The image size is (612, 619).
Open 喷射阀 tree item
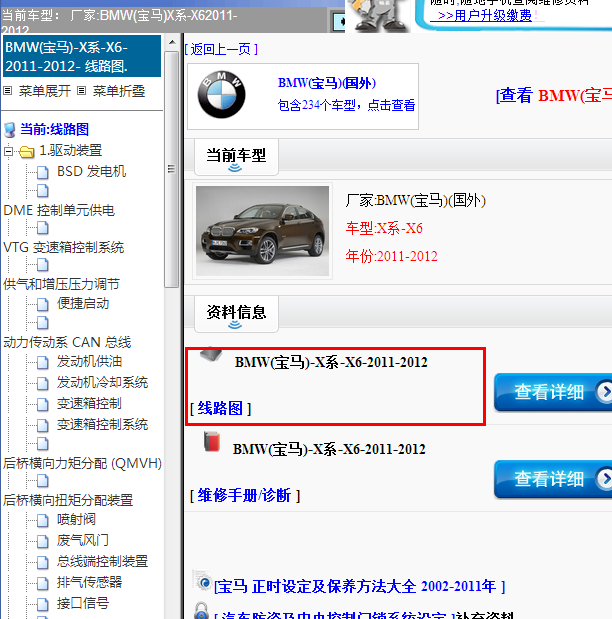(x=76, y=519)
